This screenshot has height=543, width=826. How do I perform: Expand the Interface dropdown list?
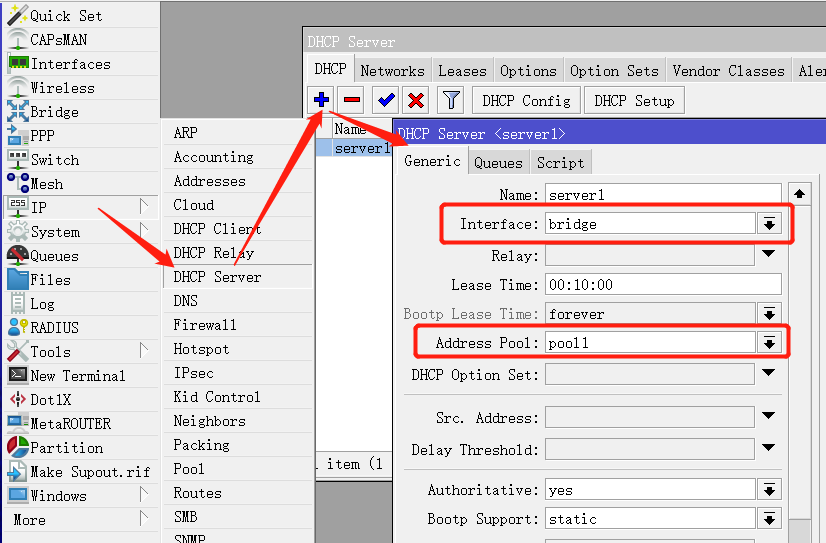[768, 224]
